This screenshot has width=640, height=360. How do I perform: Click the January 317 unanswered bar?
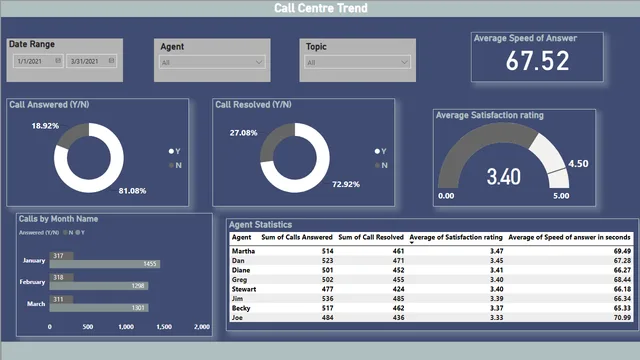tap(62, 256)
